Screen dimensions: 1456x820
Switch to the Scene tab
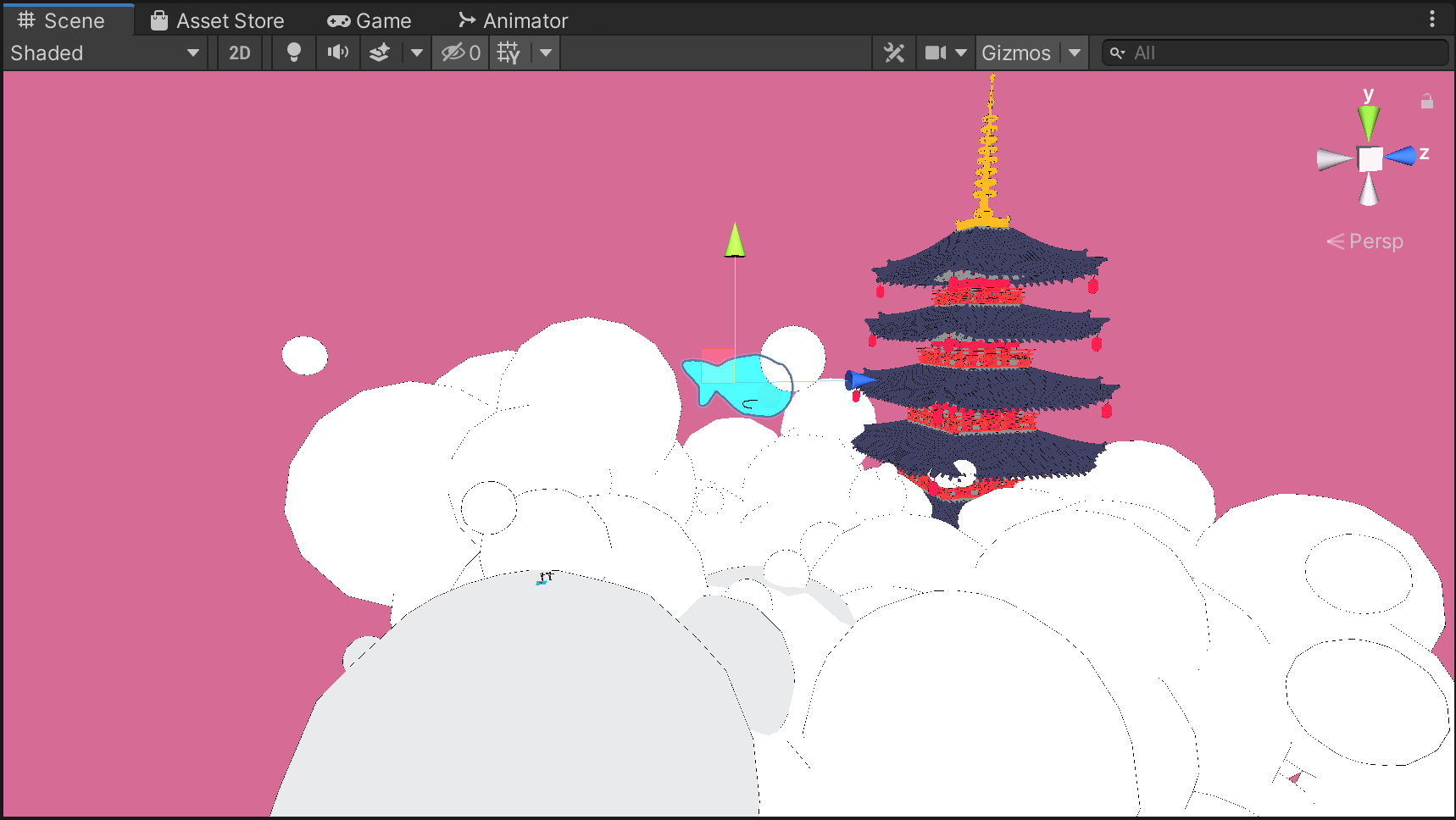61,20
